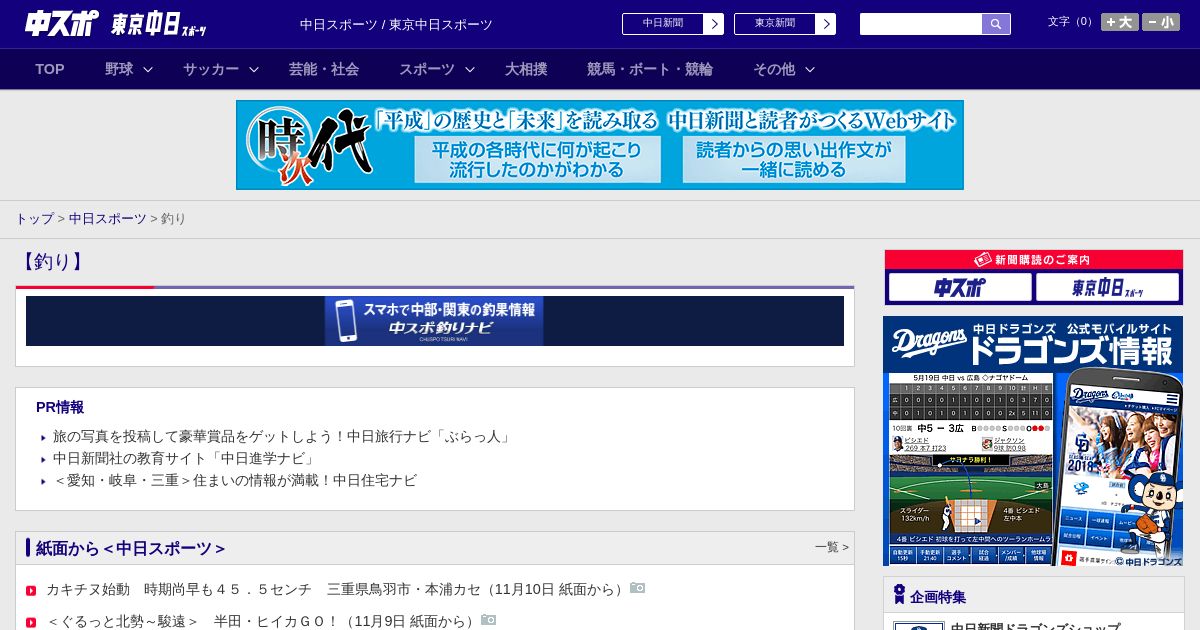Image resolution: width=1200 pixels, height=630 pixels.
Task: Click arrow beside 中日新聞 button
Action: (714, 24)
